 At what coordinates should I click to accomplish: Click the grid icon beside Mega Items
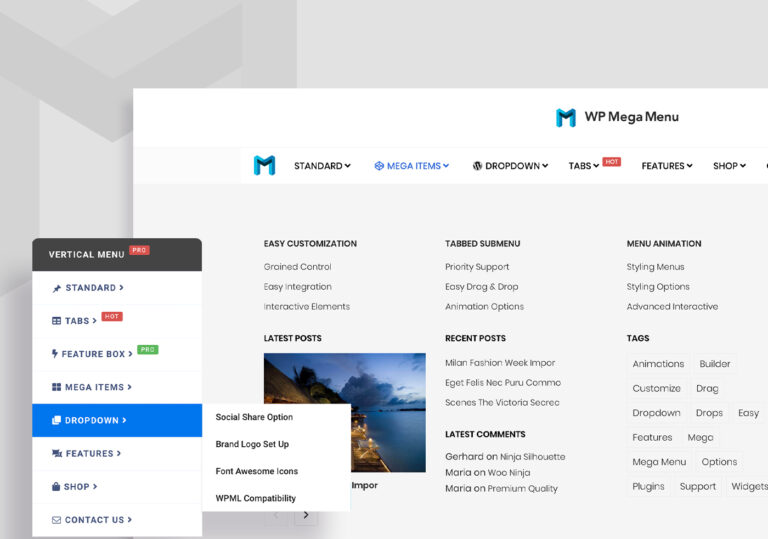[x=56, y=387]
